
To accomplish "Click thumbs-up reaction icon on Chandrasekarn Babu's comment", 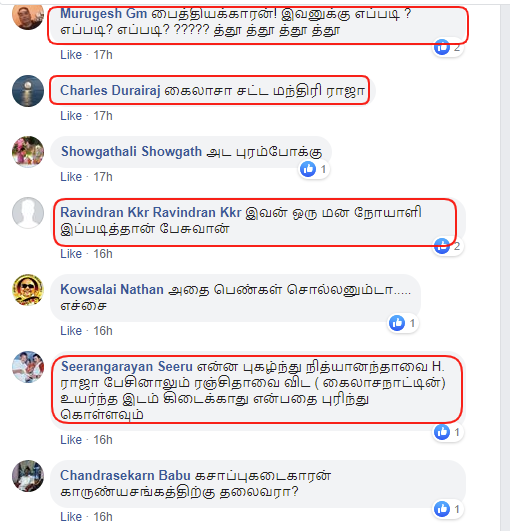I will (x=442, y=509).
